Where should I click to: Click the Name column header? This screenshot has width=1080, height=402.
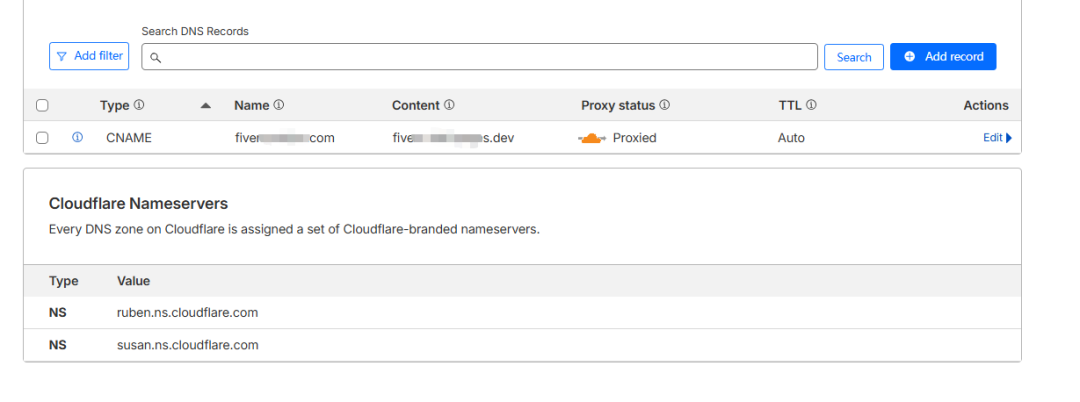coord(252,105)
